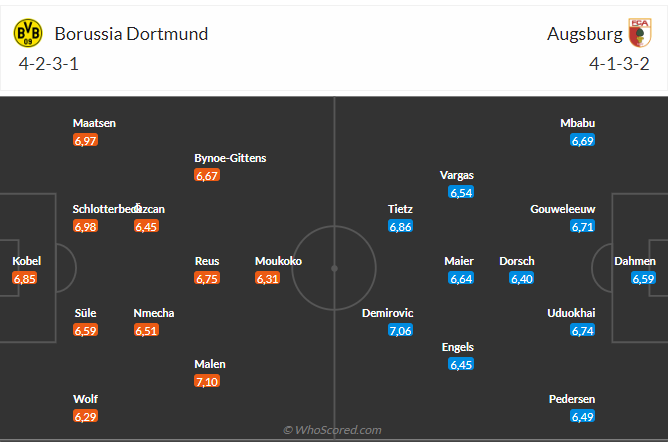
Task: Click Mbabu's 6,69 rating badge
Action: tap(583, 140)
